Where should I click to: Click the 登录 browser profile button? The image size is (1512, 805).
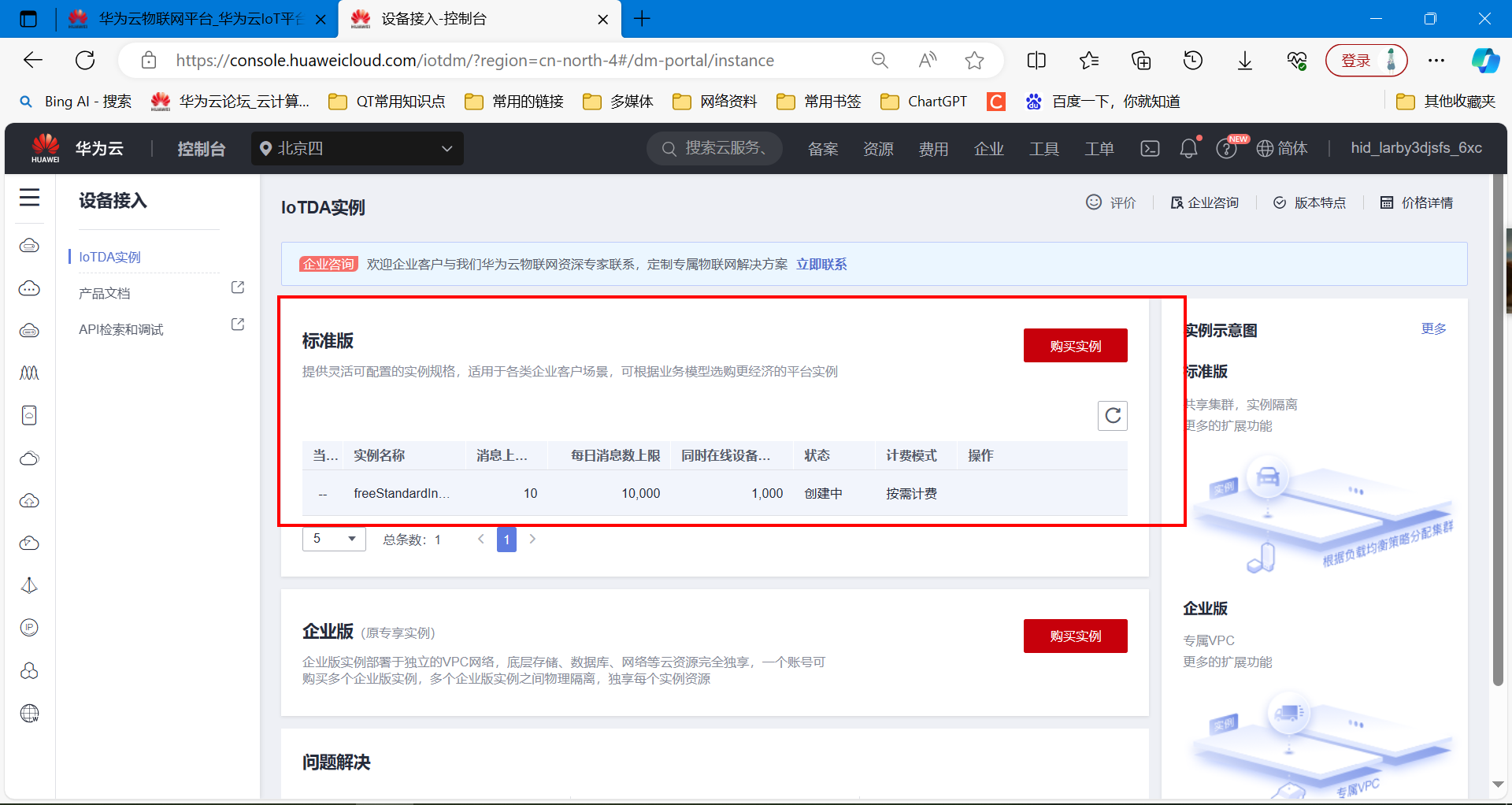1366,61
